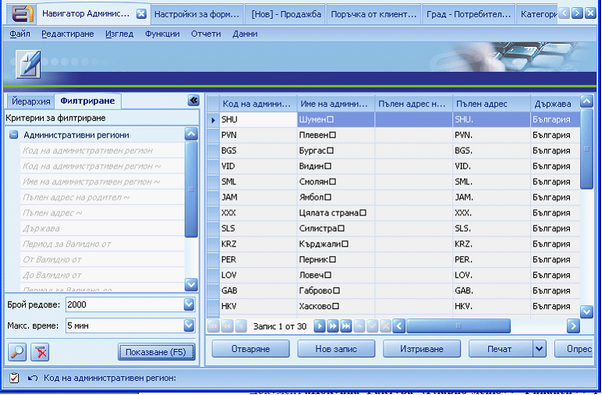
Task: Move the filter criteria list up with the arrow
Action: [191, 134]
